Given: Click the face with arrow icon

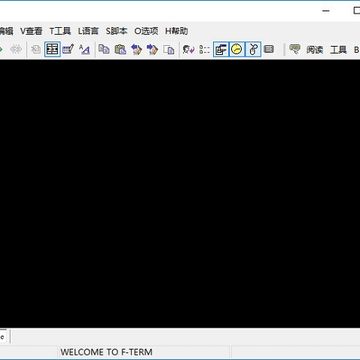Looking at the screenshot, I should 188,50.
